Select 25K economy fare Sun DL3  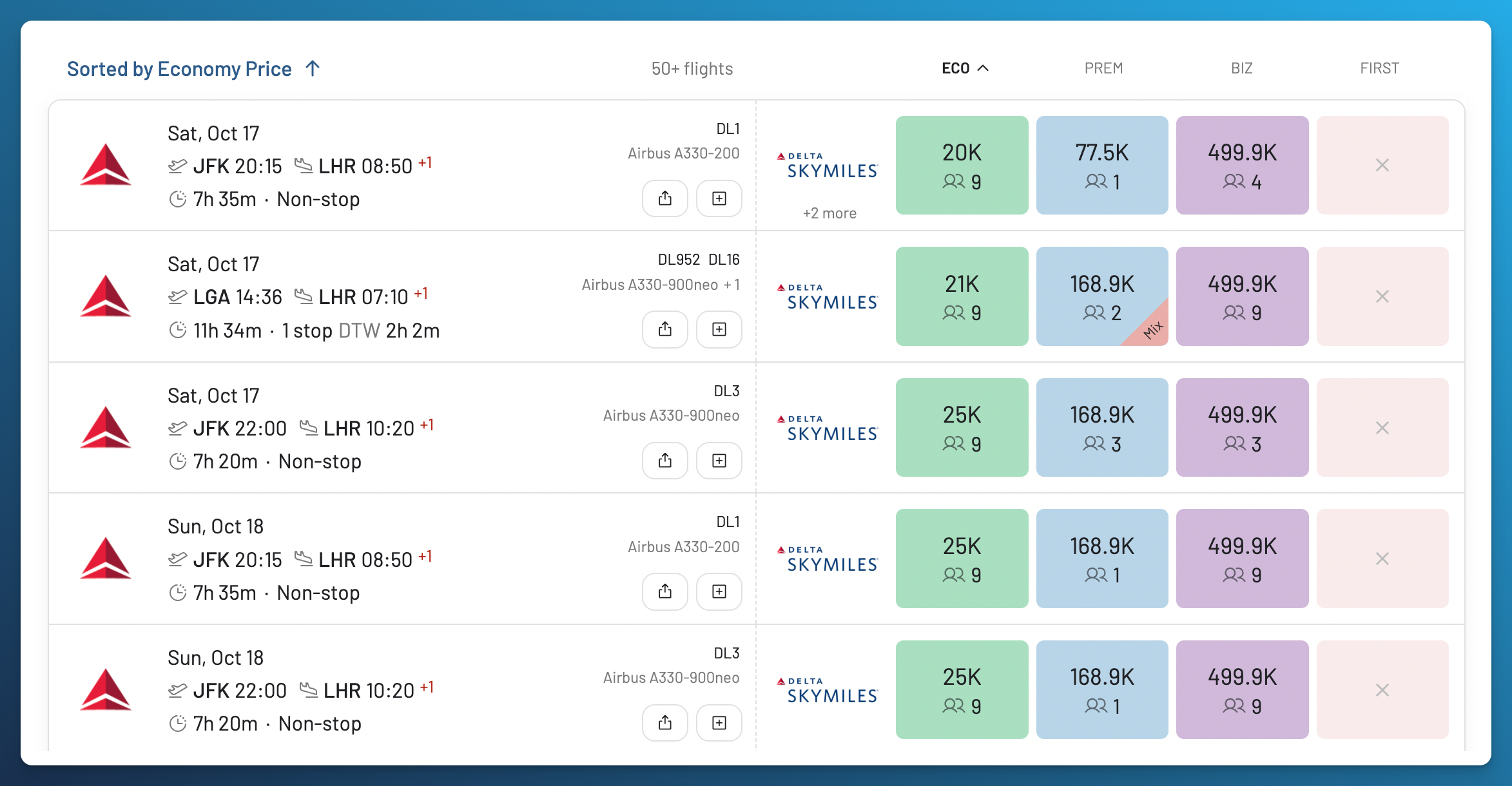click(962, 690)
